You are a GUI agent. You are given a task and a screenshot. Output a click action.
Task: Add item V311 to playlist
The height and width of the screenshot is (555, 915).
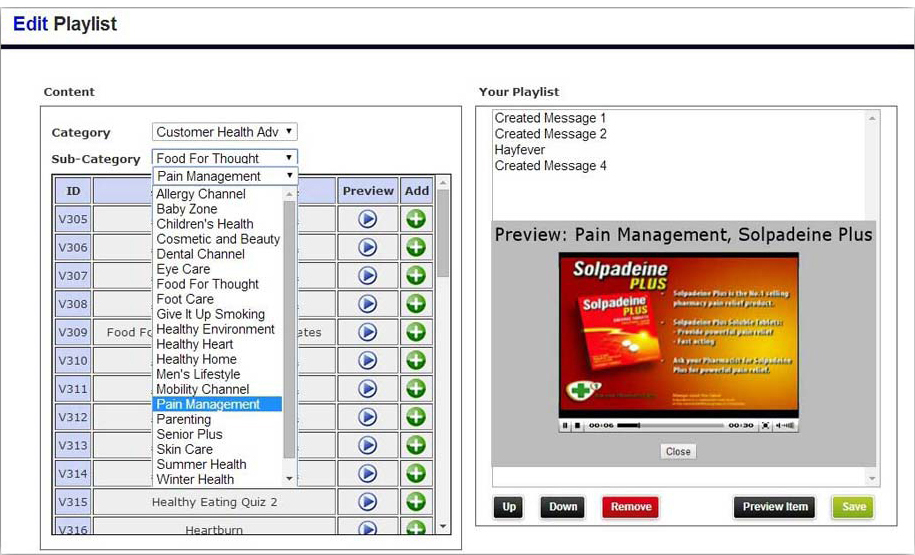click(415, 389)
